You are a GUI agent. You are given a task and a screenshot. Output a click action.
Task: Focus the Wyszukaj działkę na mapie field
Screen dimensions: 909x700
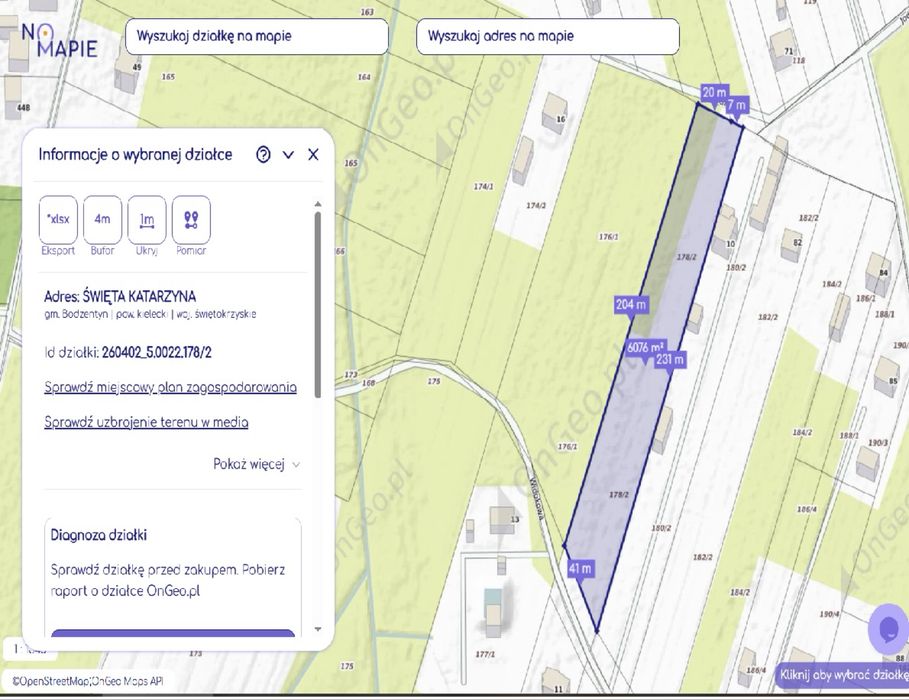coord(257,36)
